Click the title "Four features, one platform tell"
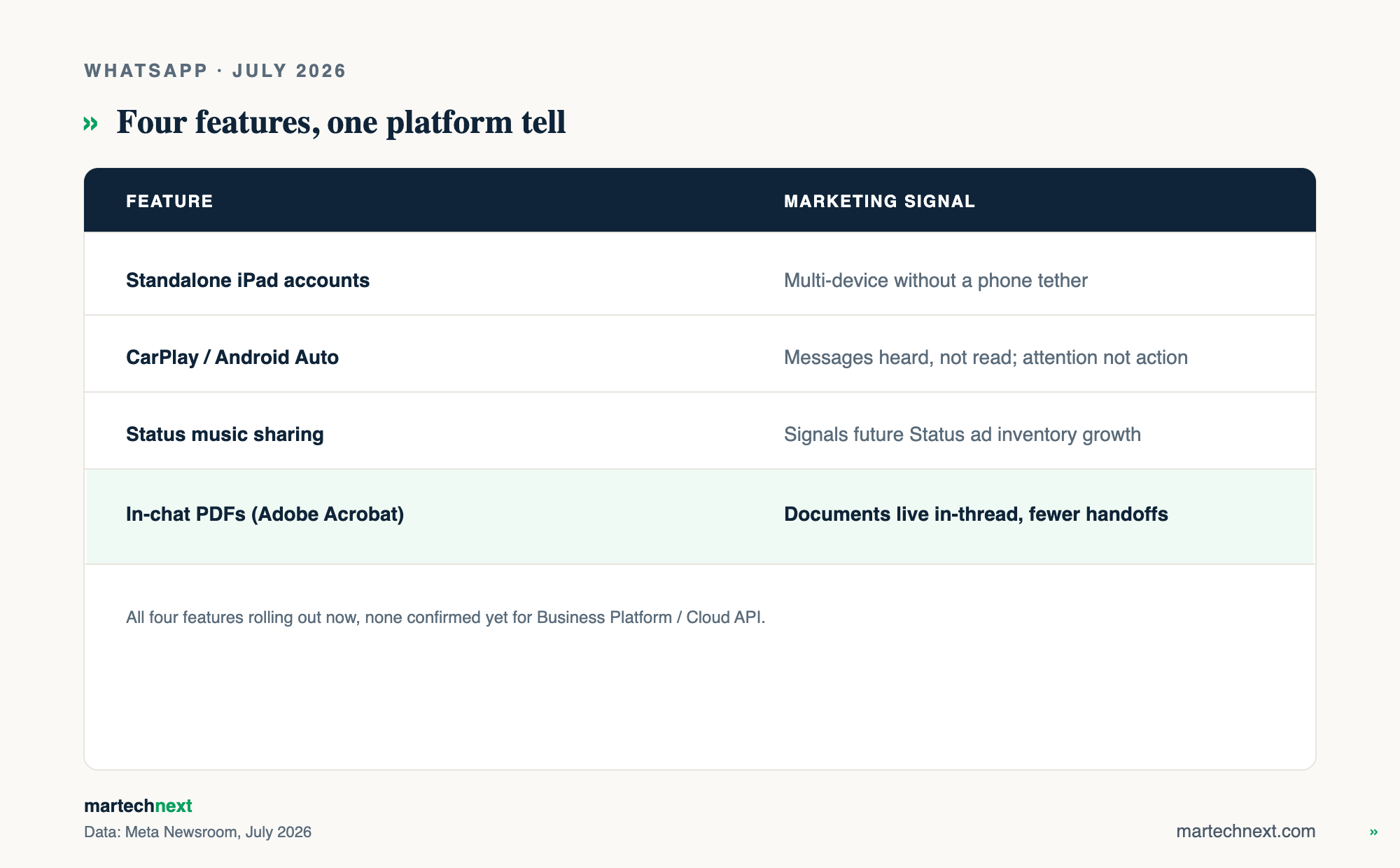The width and height of the screenshot is (1400, 868). point(341,122)
